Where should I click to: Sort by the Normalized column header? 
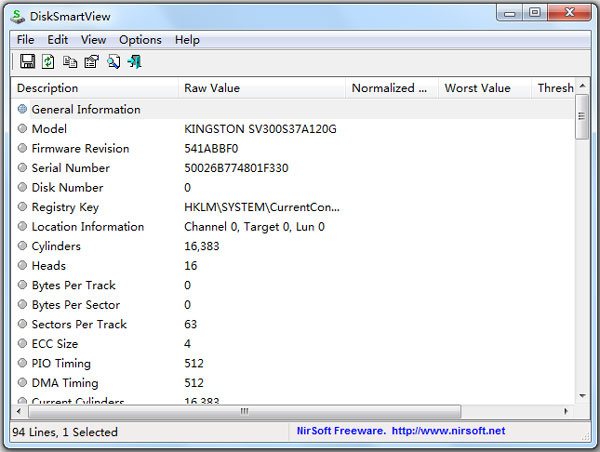[x=392, y=88]
